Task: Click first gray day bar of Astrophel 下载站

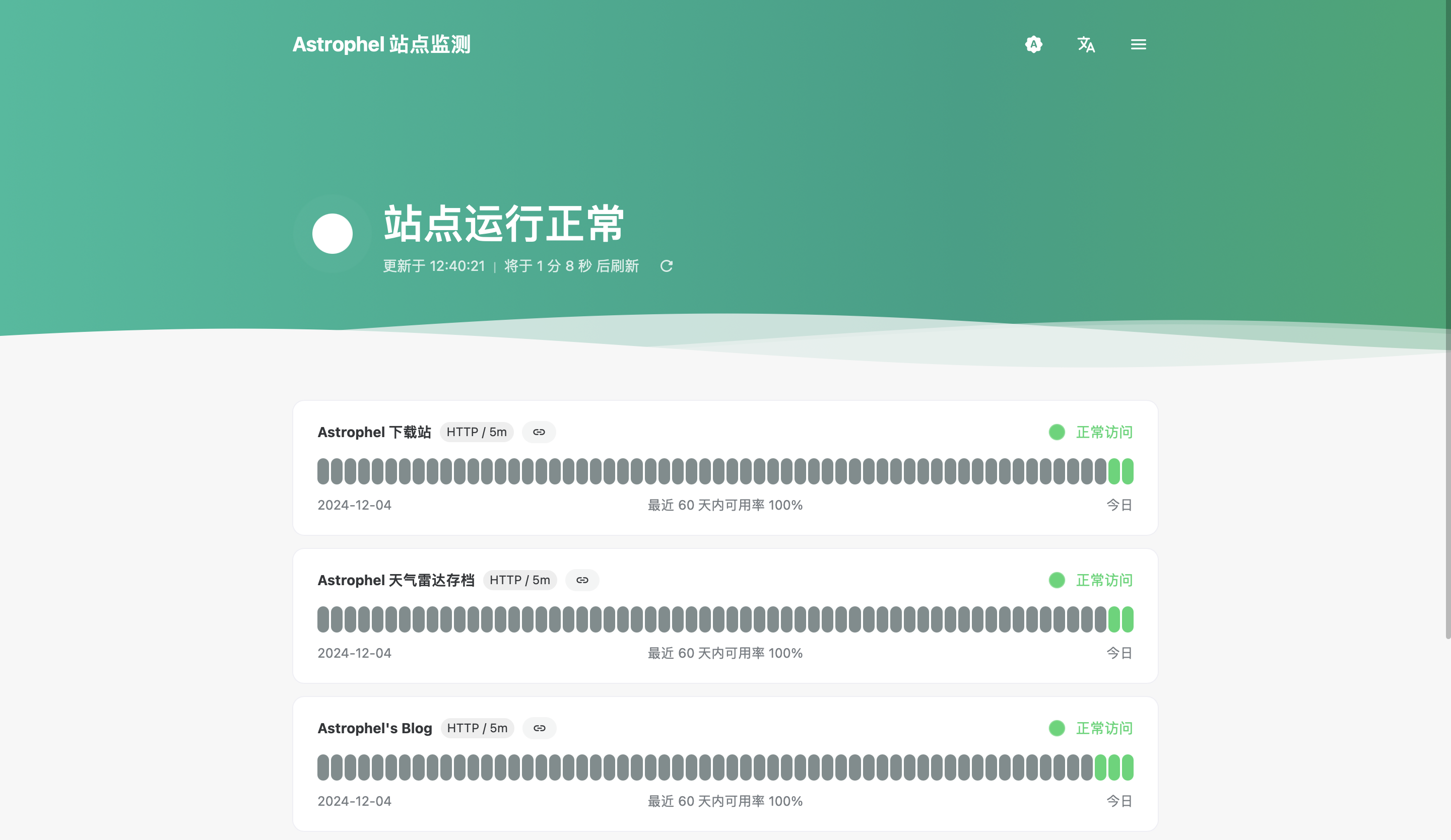Action: point(323,471)
